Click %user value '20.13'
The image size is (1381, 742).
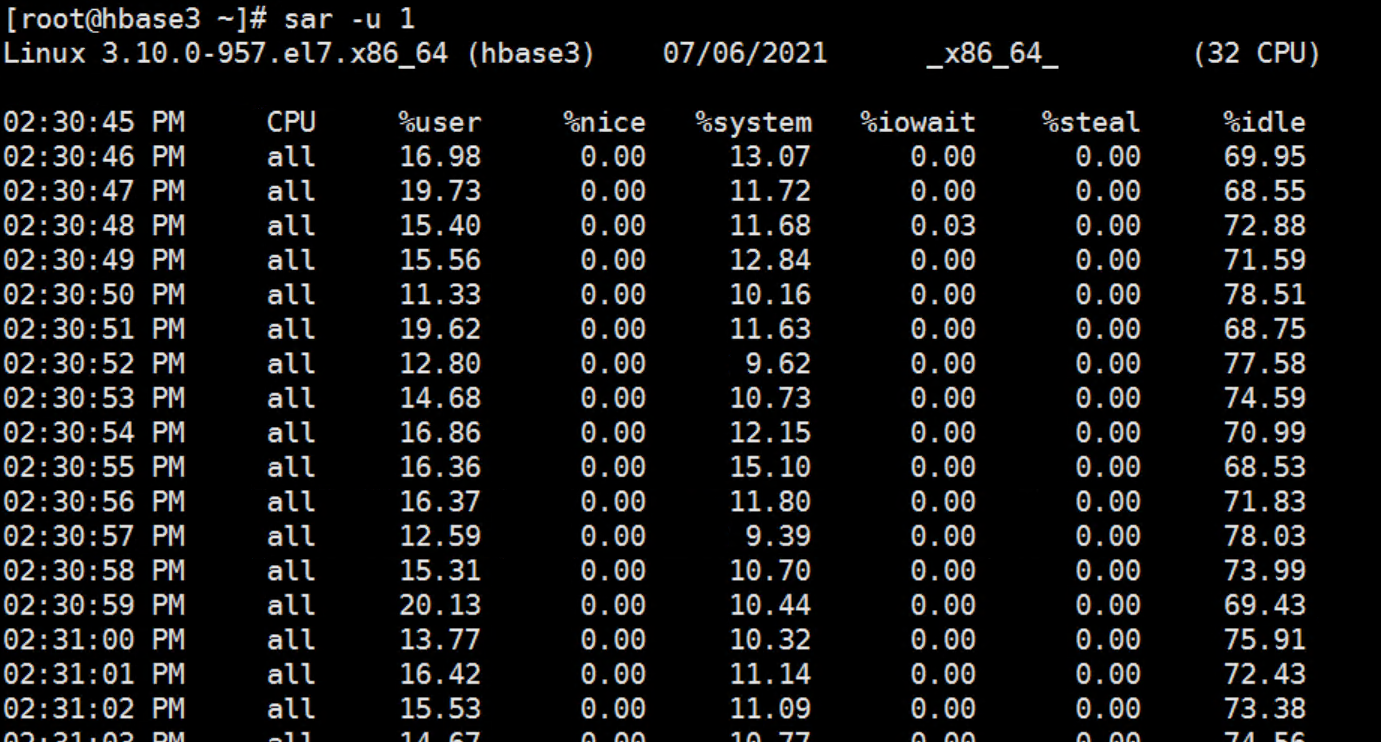pos(440,605)
